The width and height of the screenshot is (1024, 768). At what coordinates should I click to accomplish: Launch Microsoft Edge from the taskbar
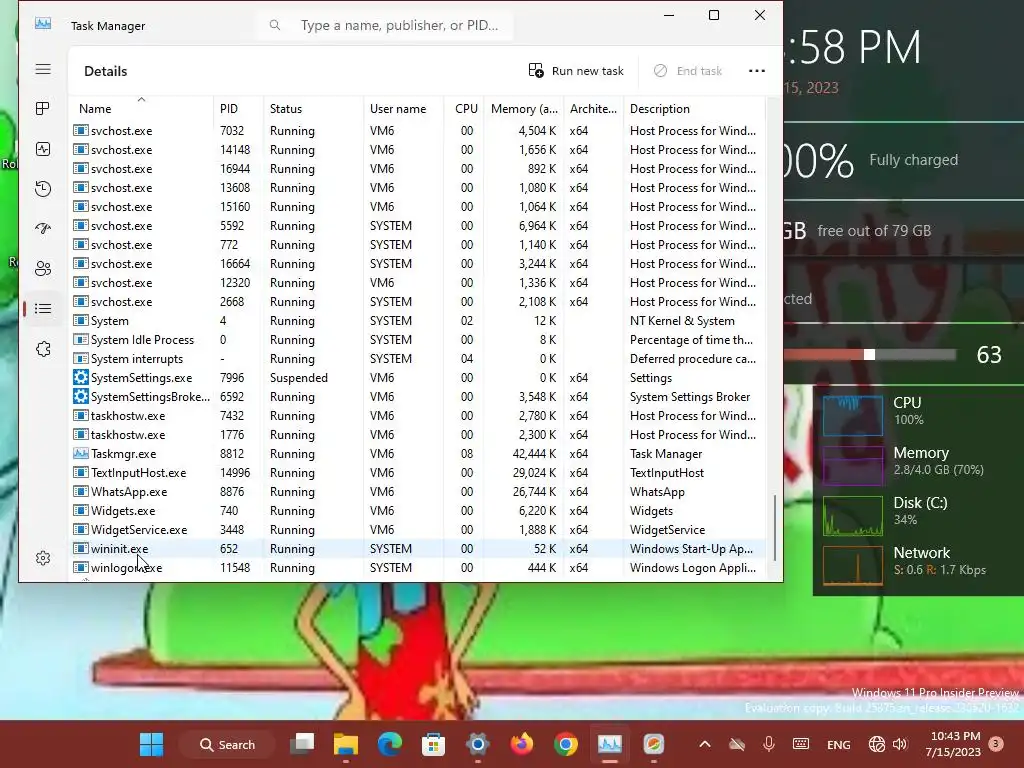(x=390, y=744)
